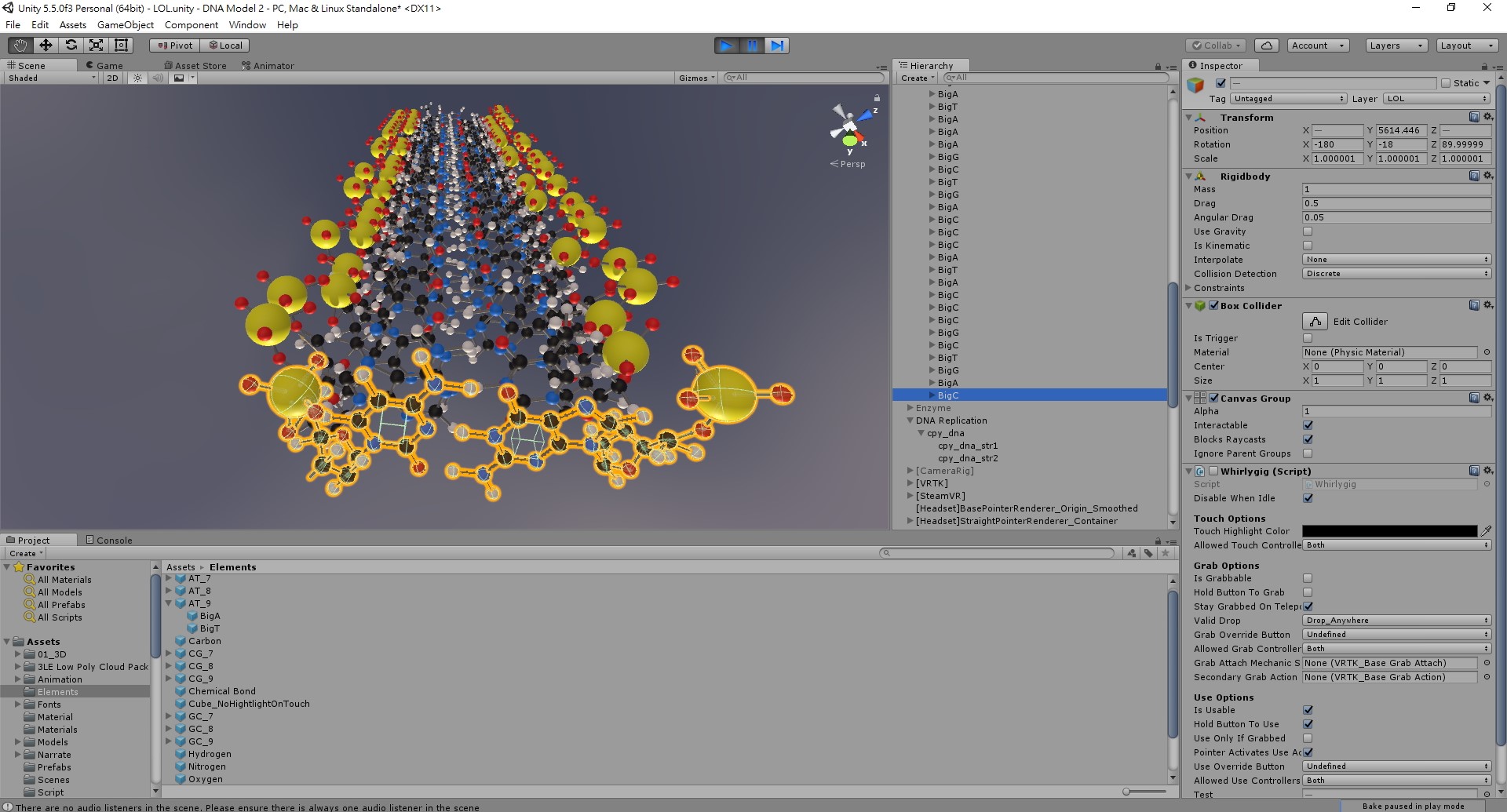1507x812 pixels.
Task: Select the Move tool
Action: 46,46
